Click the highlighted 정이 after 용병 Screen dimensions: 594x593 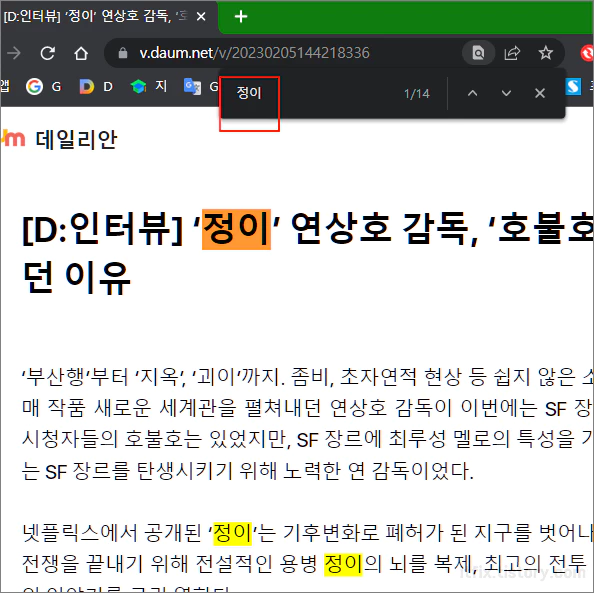(344, 564)
